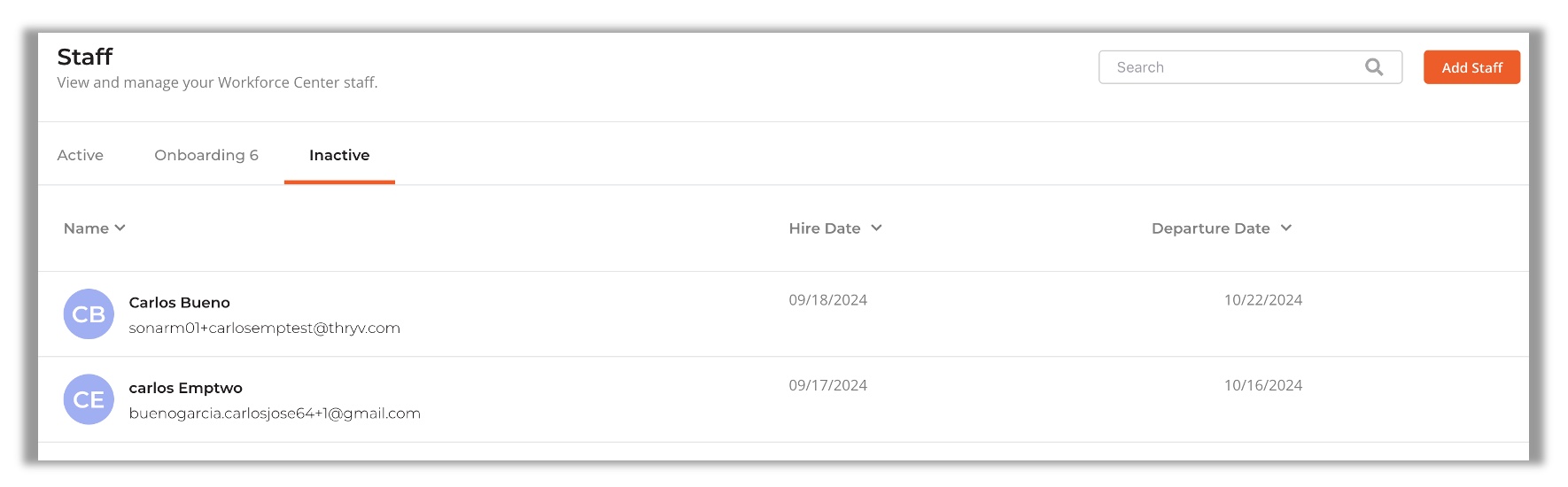The height and width of the screenshot is (487, 1568).
Task: Click the CB avatar for Carlos Bueno
Action: (x=89, y=314)
